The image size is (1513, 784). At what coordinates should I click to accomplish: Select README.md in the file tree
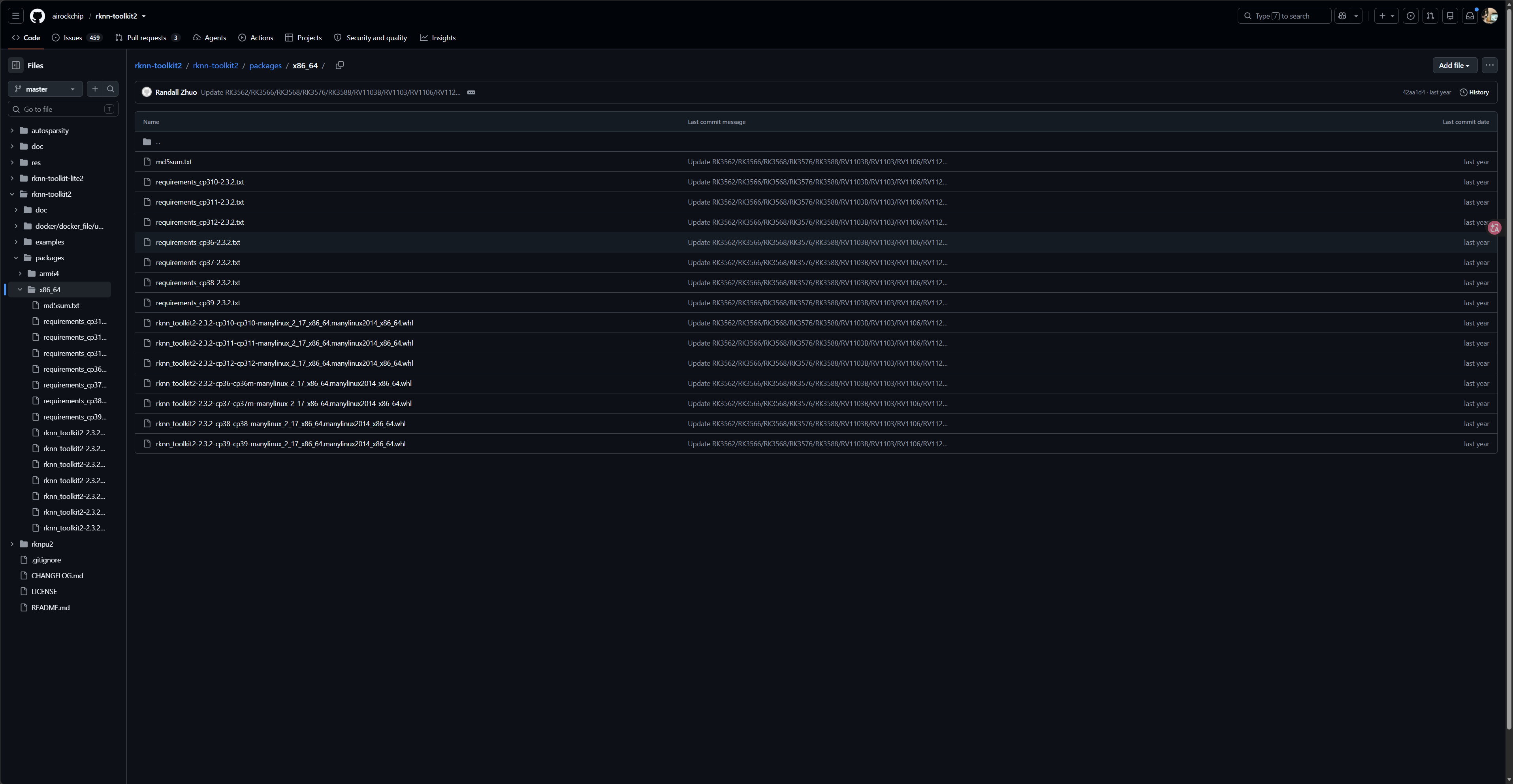(x=51, y=607)
